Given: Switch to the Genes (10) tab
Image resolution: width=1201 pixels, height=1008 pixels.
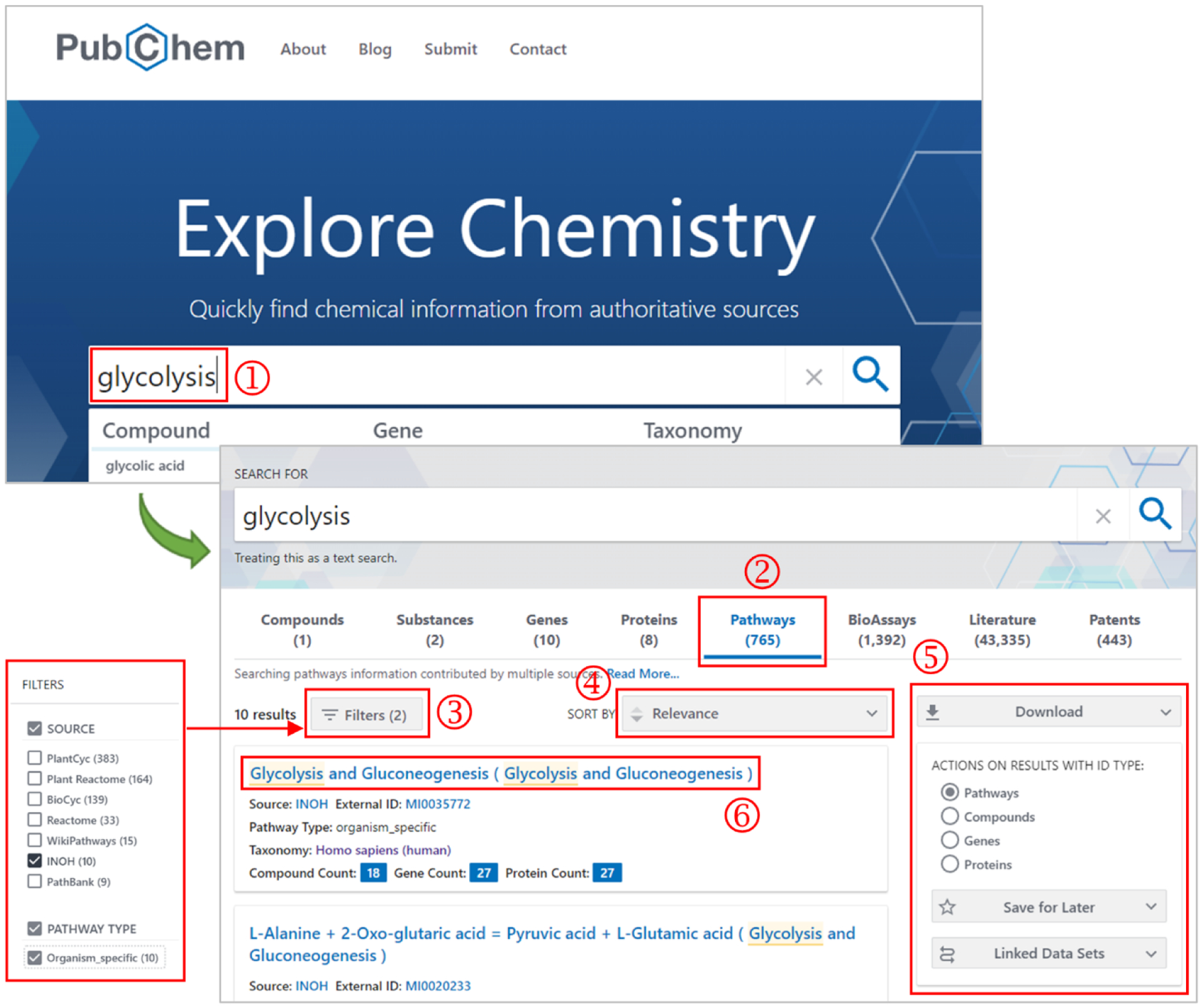Looking at the screenshot, I should (x=547, y=629).
